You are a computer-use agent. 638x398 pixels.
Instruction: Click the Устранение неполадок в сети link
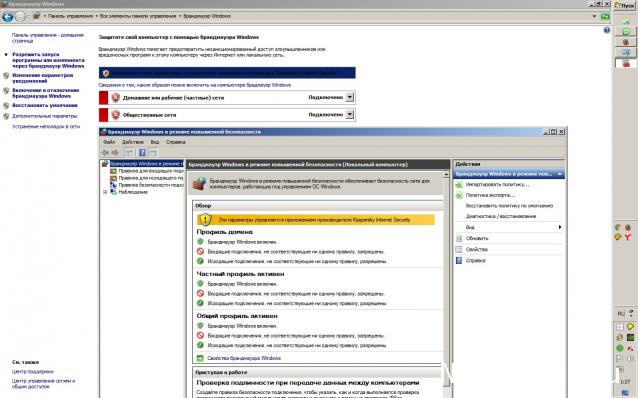point(46,126)
